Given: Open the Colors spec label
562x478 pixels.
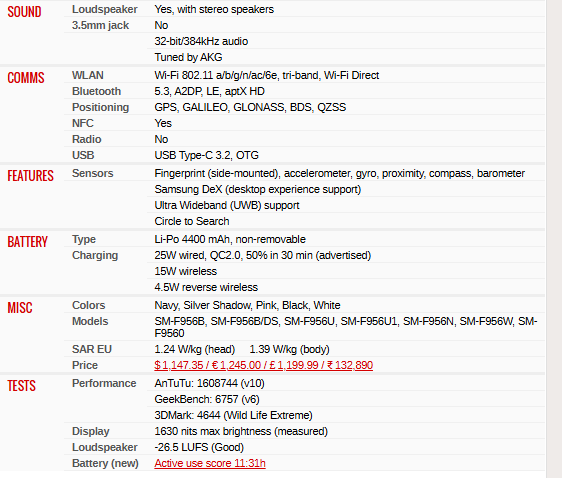Looking at the screenshot, I should click(89, 305).
